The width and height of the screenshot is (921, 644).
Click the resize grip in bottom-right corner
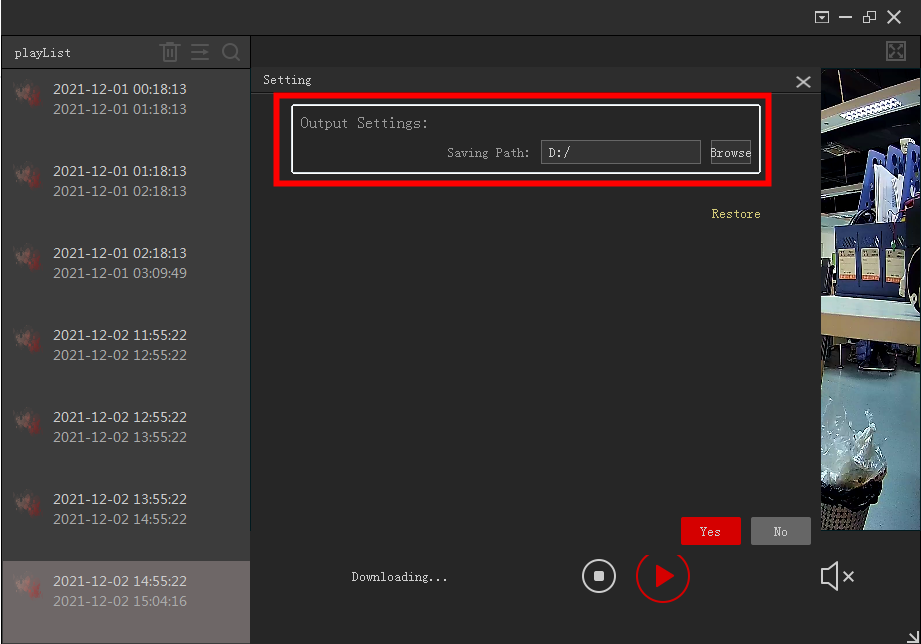[x=911, y=636]
